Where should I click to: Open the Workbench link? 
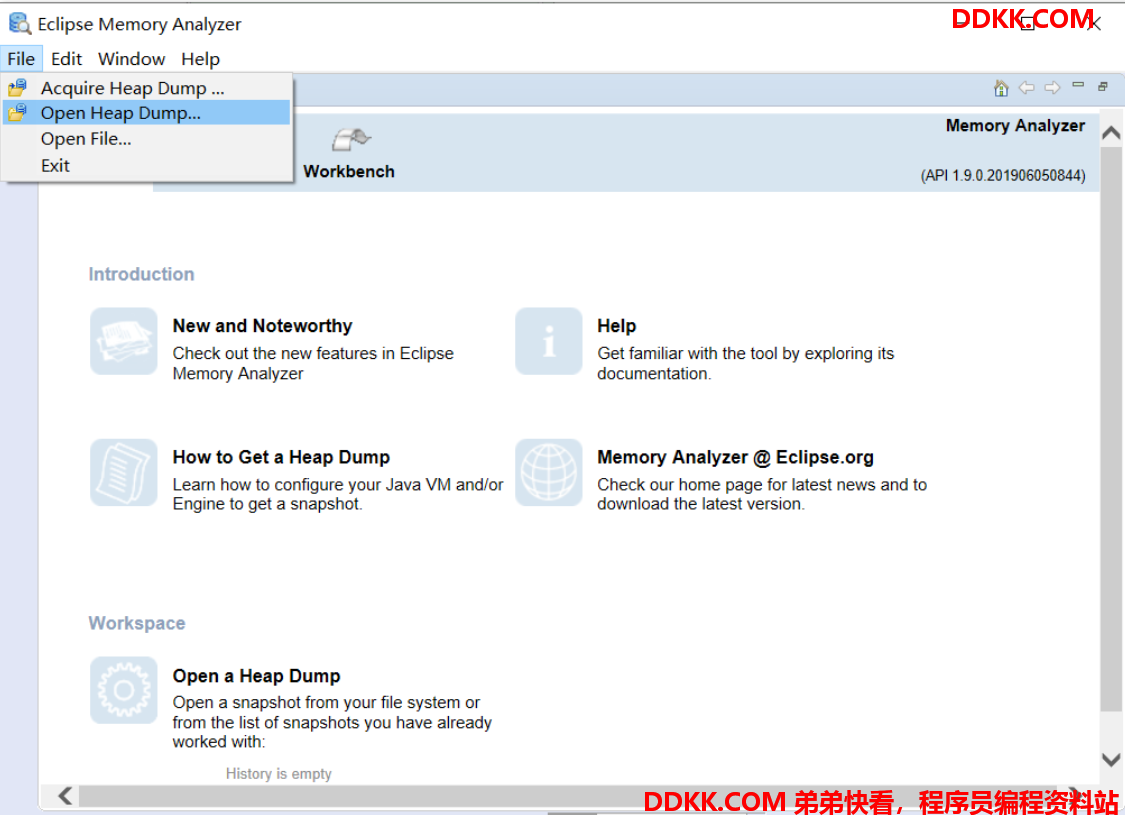point(349,171)
